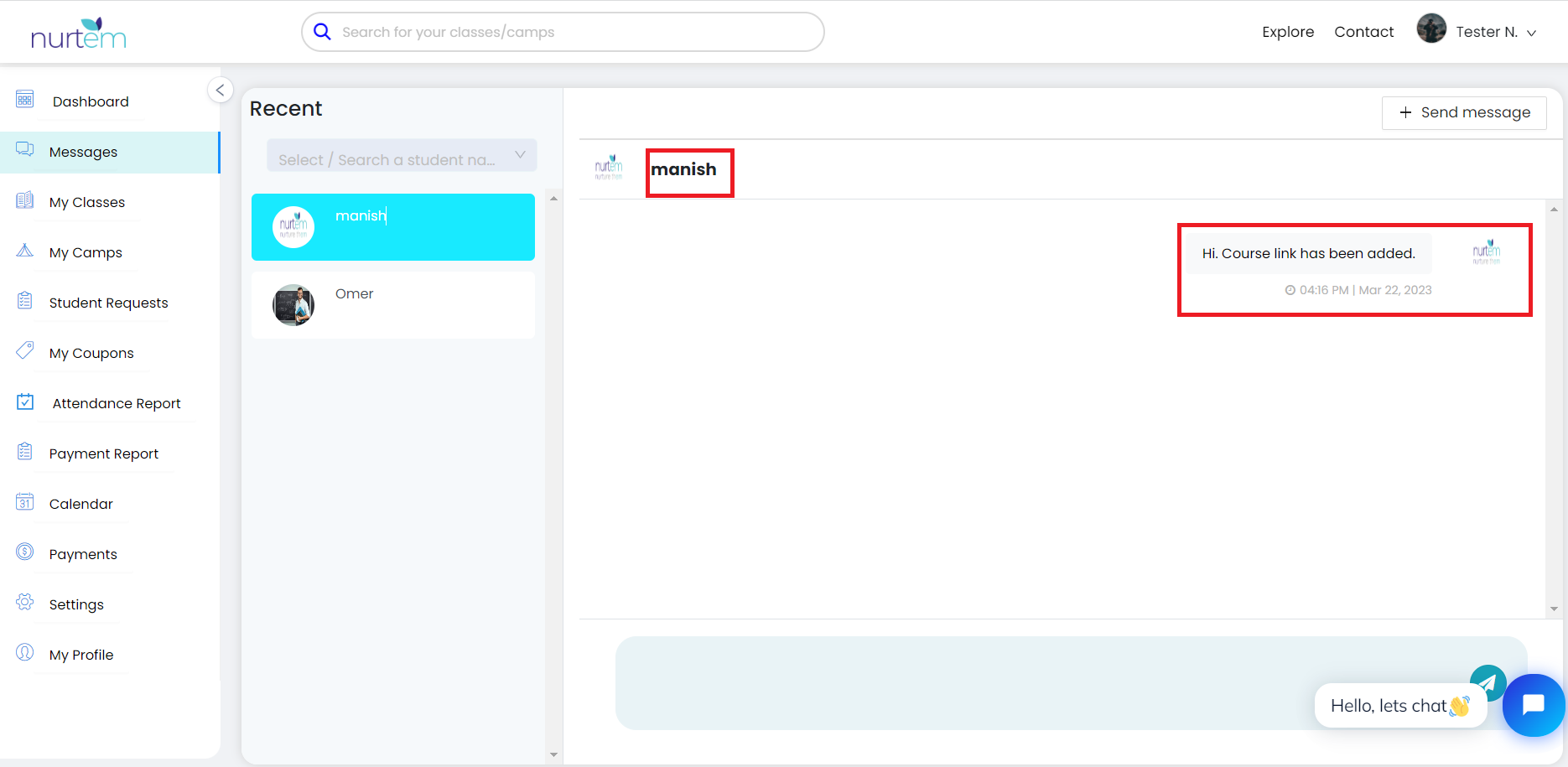The height and width of the screenshot is (767, 1568).
Task: Click the Calendar icon in sidebar
Action: [25, 502]
